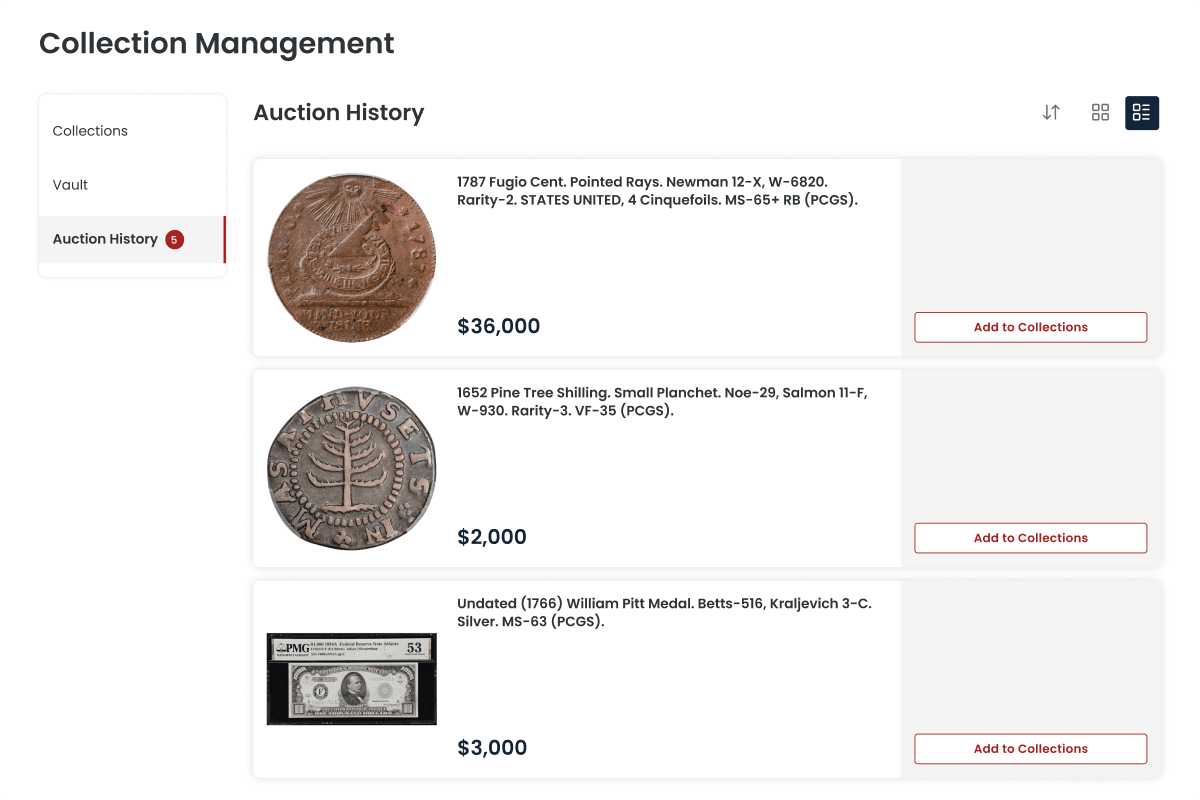Click the William Pitt Medal listing title
This screenshot has width=1200, height=800.
click(x=665, y=613)
